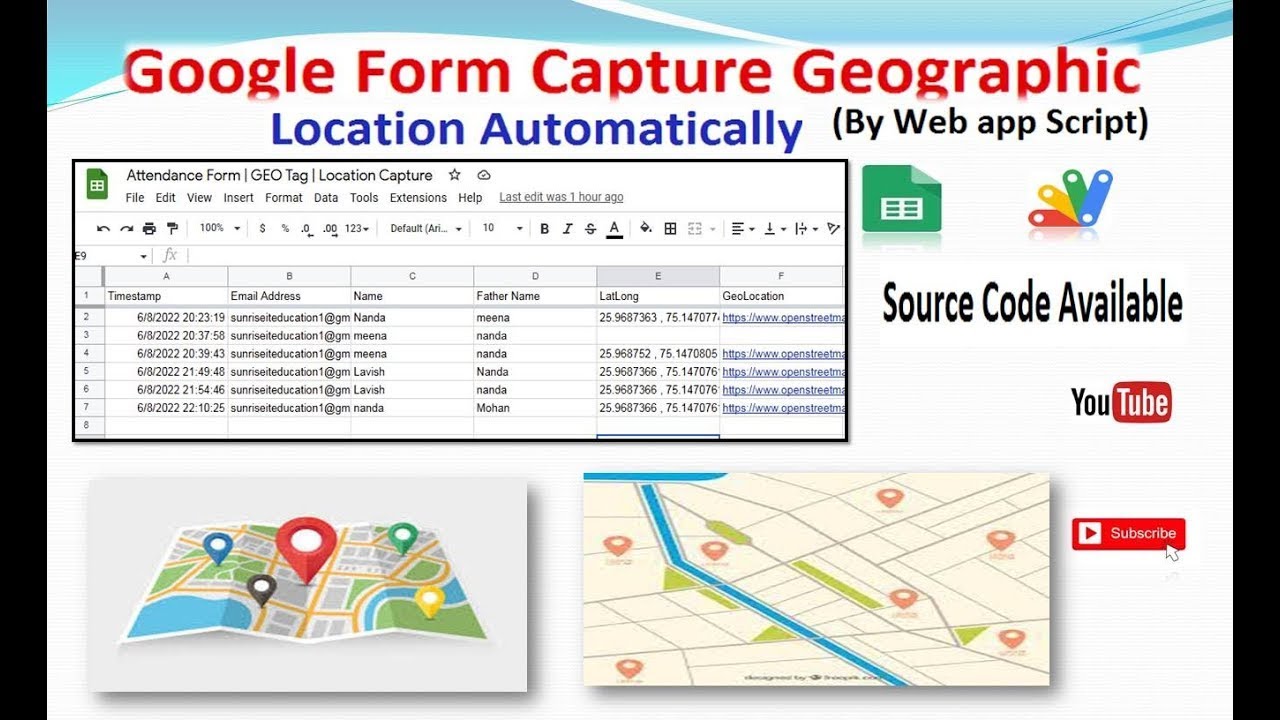Open the Extensions menu
The image size is (1280, 720).
[x=418, y=198]
